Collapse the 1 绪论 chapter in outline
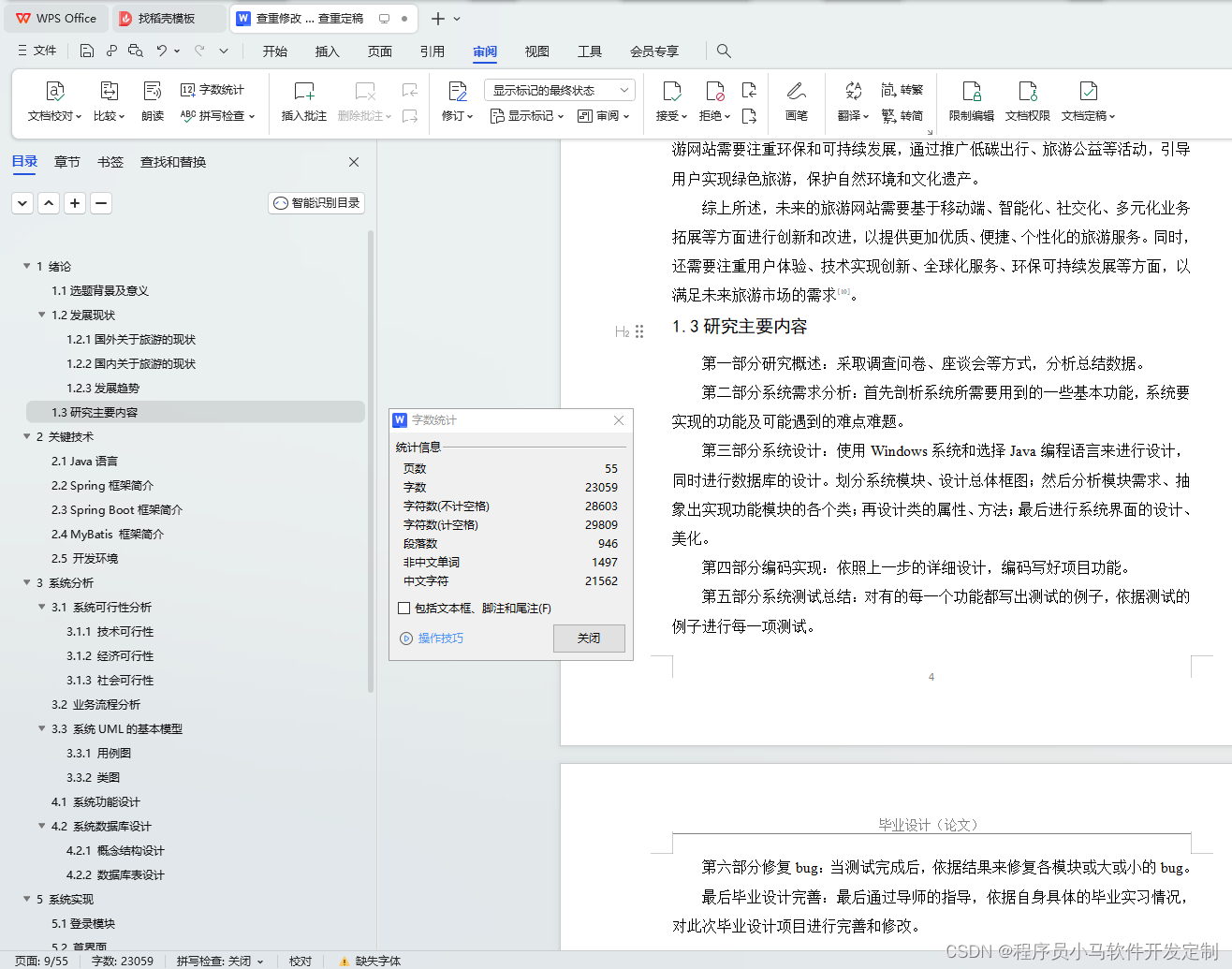 [27, 266]
